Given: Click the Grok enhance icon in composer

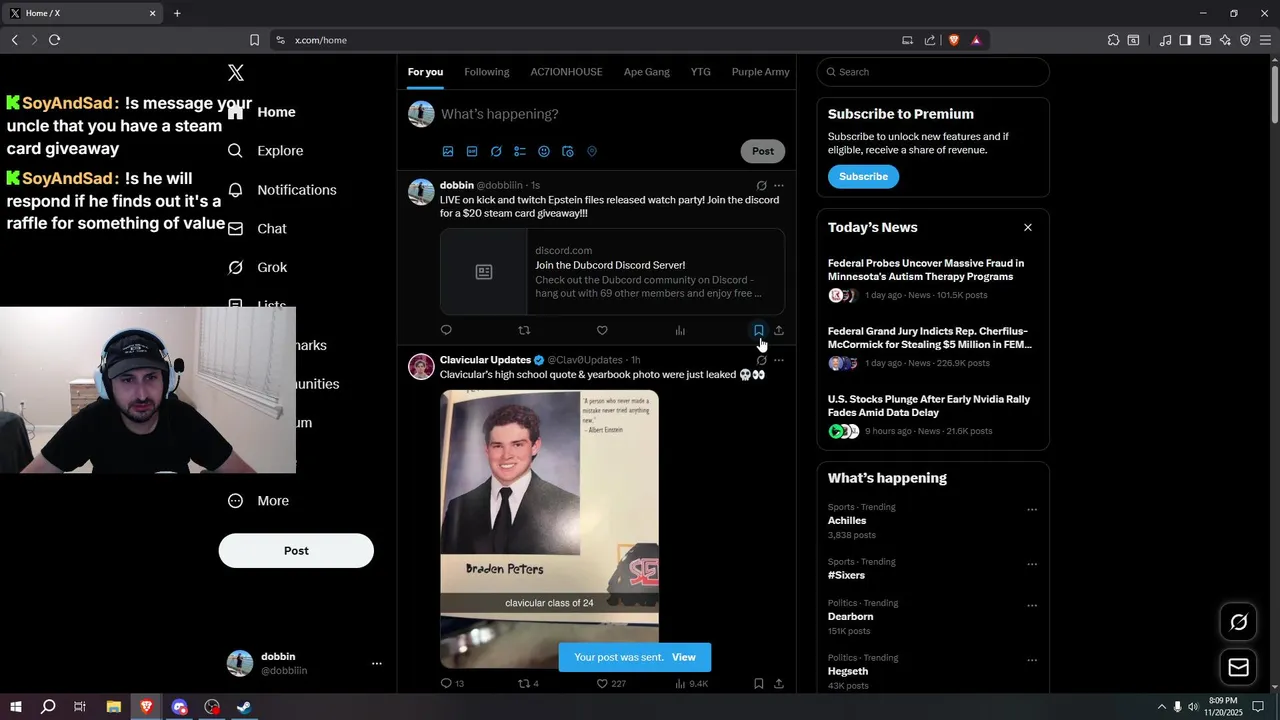Looking at the screenshot, I should tap(496, 152).
